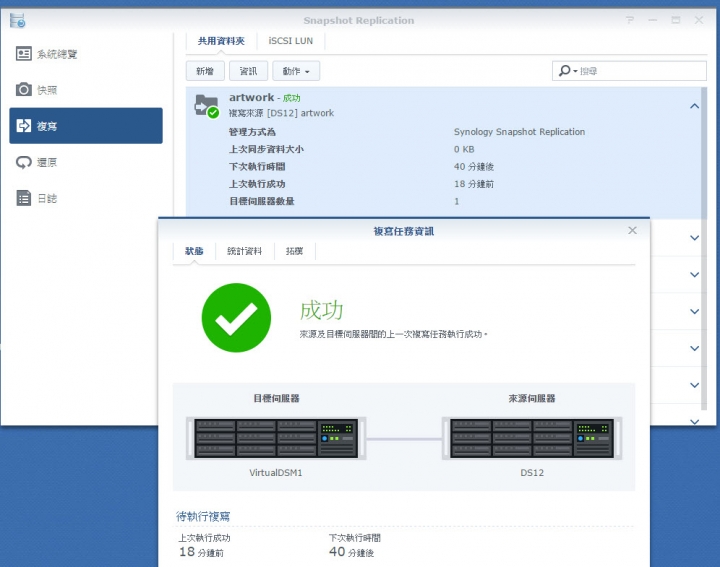Close the 複寫任務資訊 dialog

pos(632,230)
